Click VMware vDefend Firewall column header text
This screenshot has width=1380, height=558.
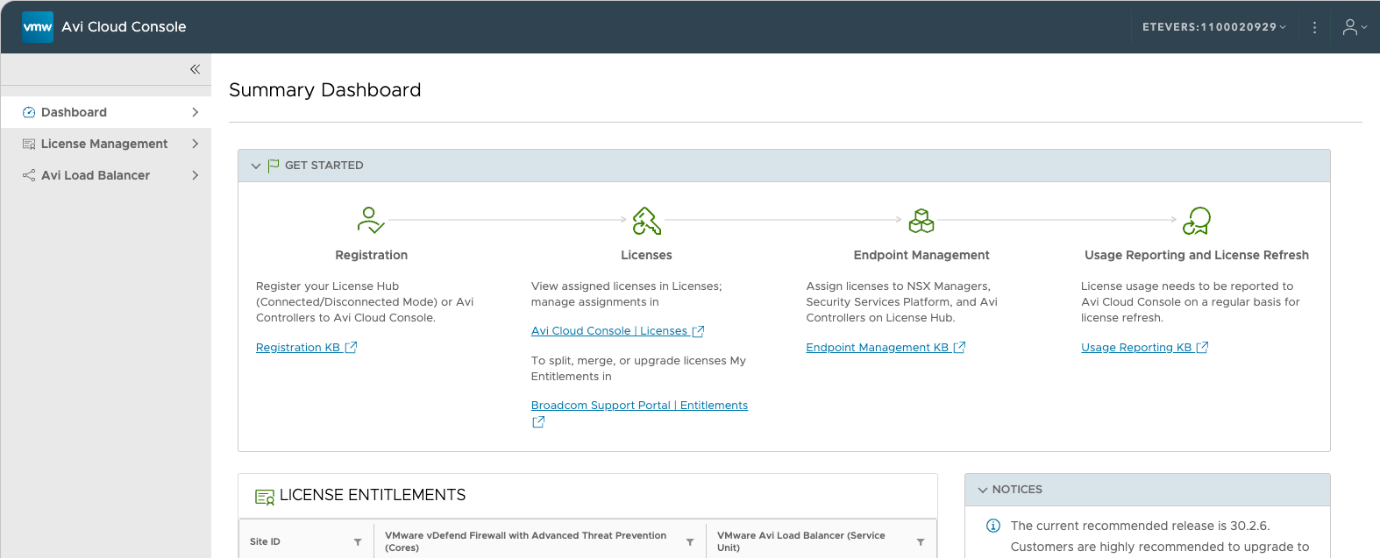click(x=525, y=542)
